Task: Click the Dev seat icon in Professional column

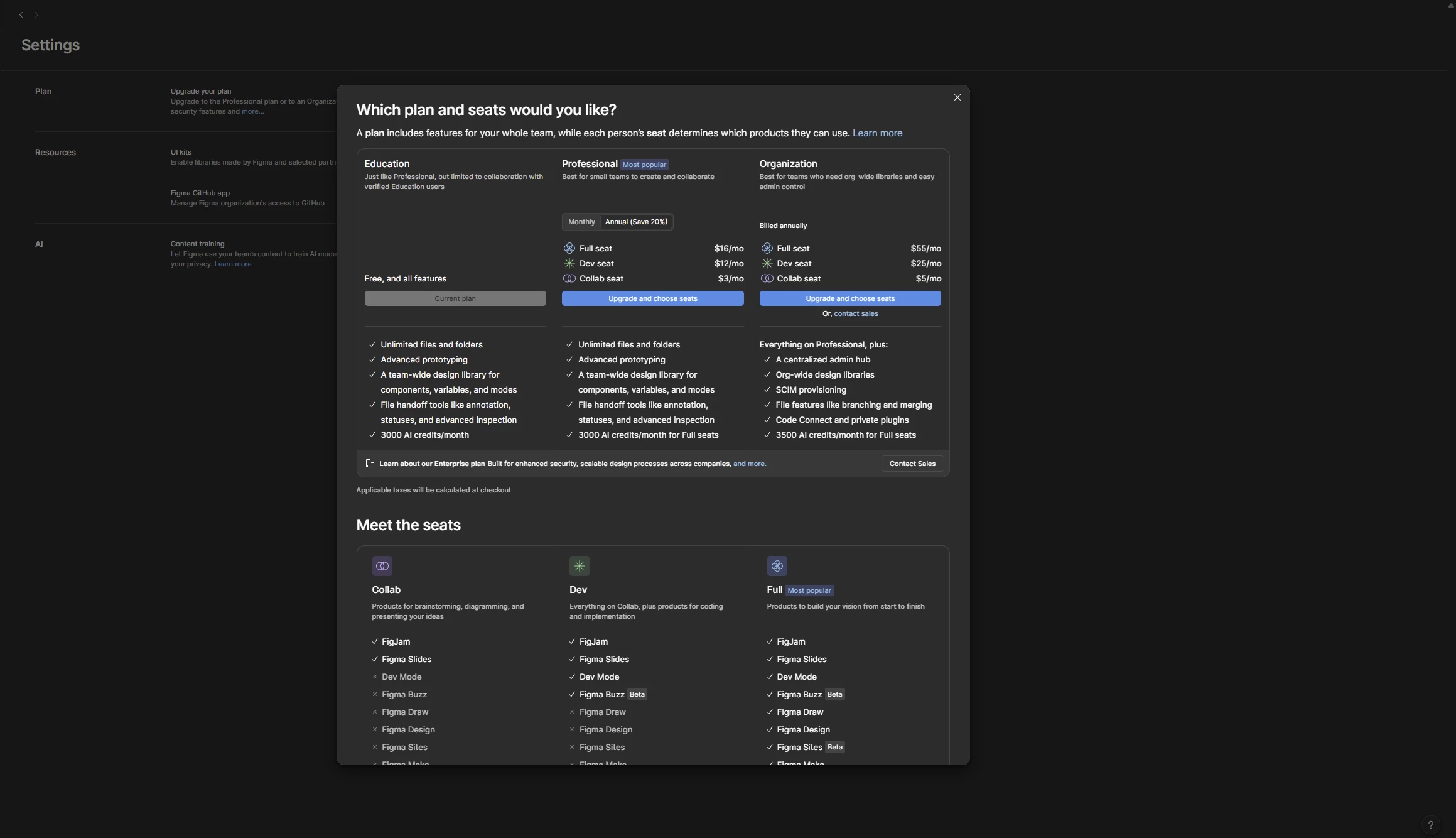Action: [x=569, y=263]
